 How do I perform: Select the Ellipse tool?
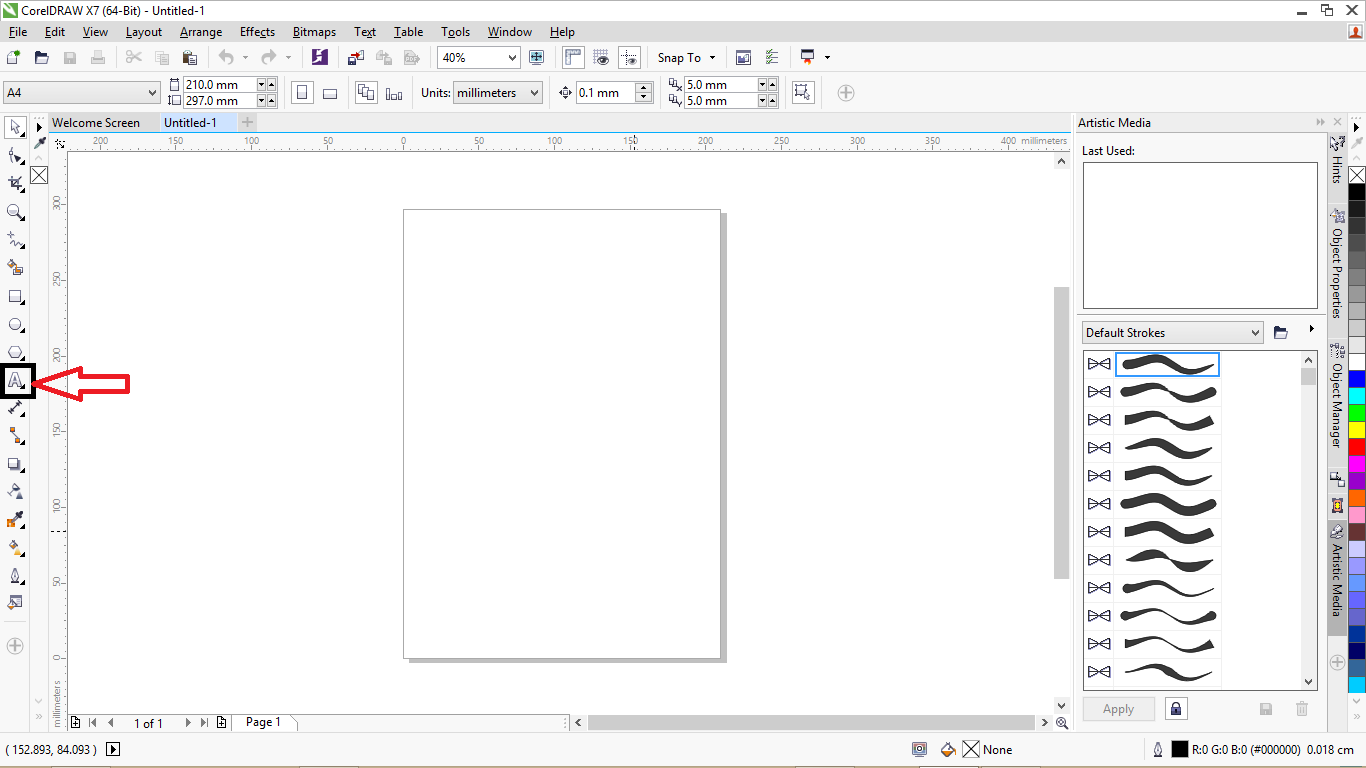(x=14, y=324)
